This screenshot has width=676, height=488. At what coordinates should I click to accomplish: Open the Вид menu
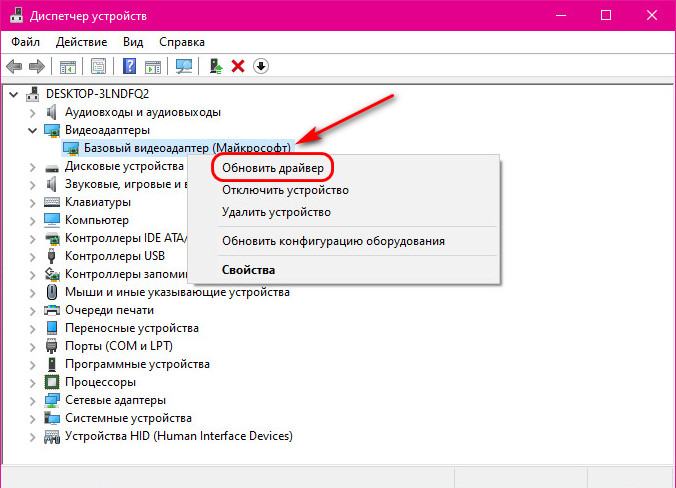pos(133,42)
